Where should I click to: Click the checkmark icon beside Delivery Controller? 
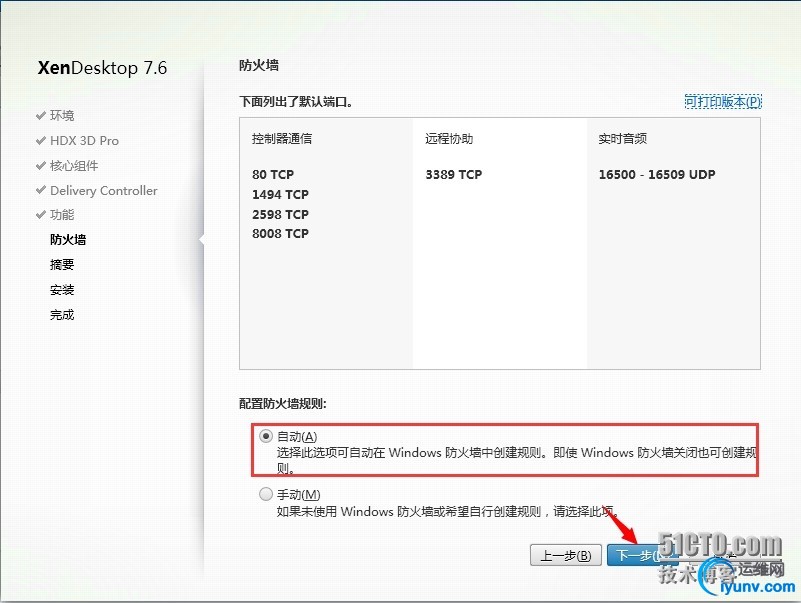(41, 190)
